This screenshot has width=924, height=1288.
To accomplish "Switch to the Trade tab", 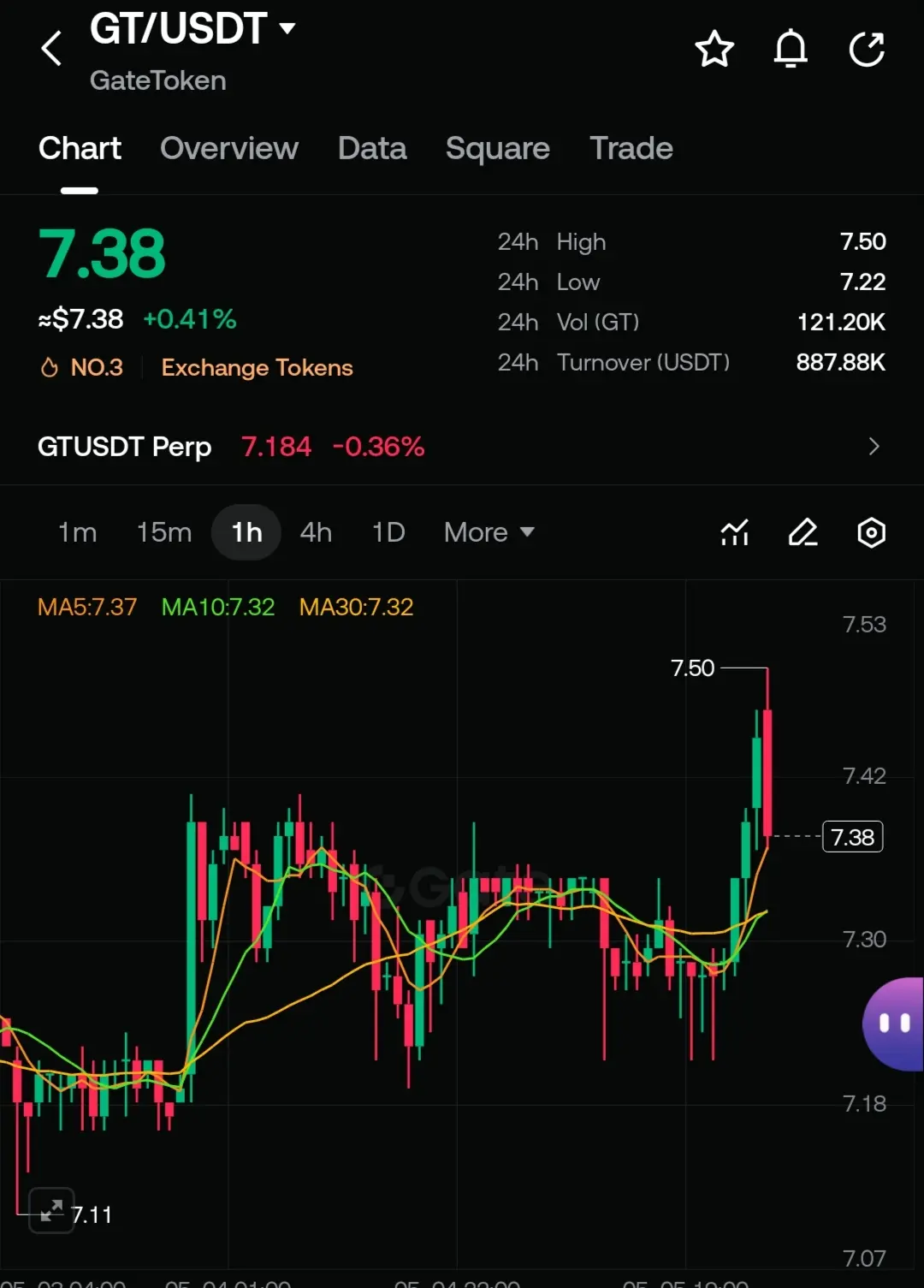I will 631,148.
